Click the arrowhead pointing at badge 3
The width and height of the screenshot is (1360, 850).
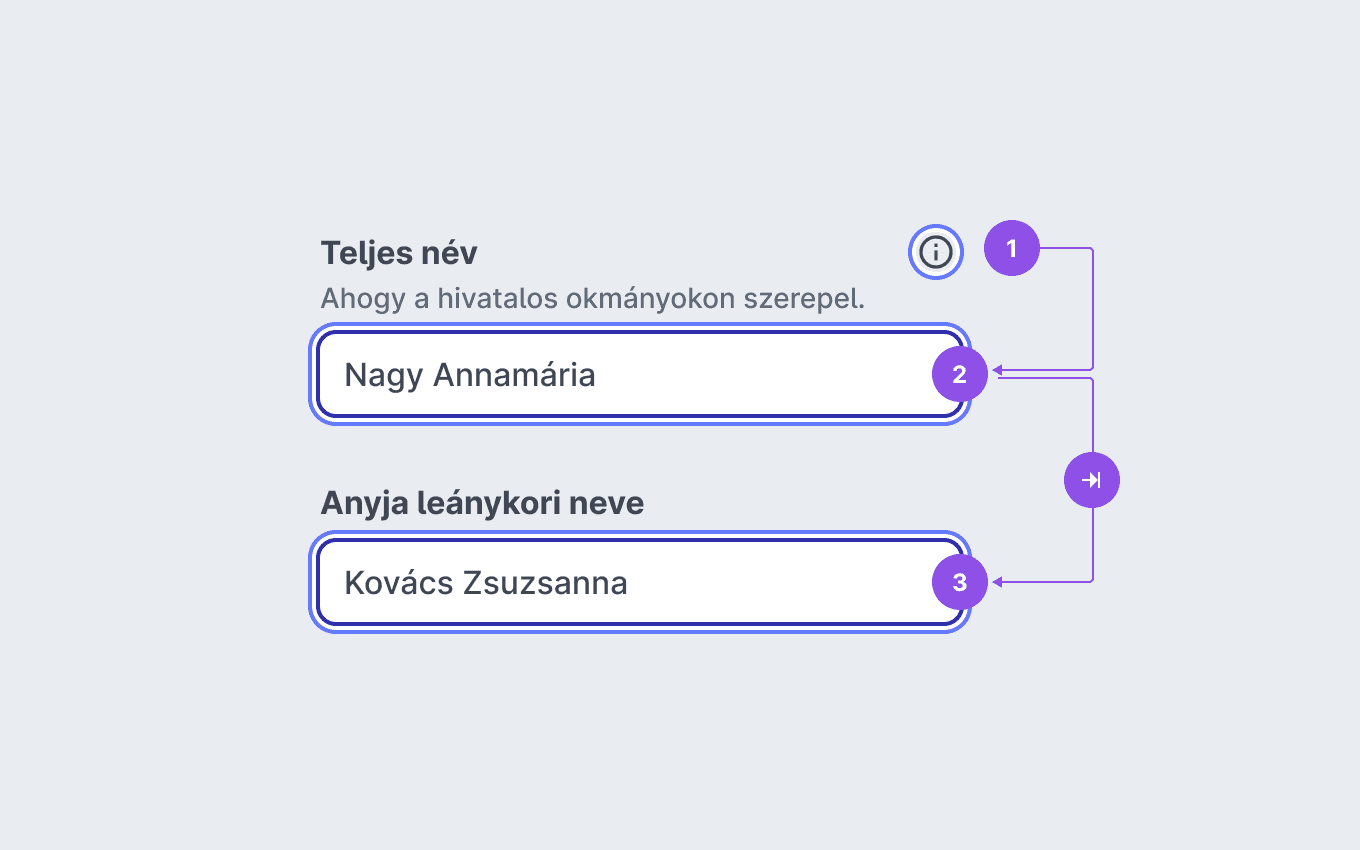pos(997,581)
